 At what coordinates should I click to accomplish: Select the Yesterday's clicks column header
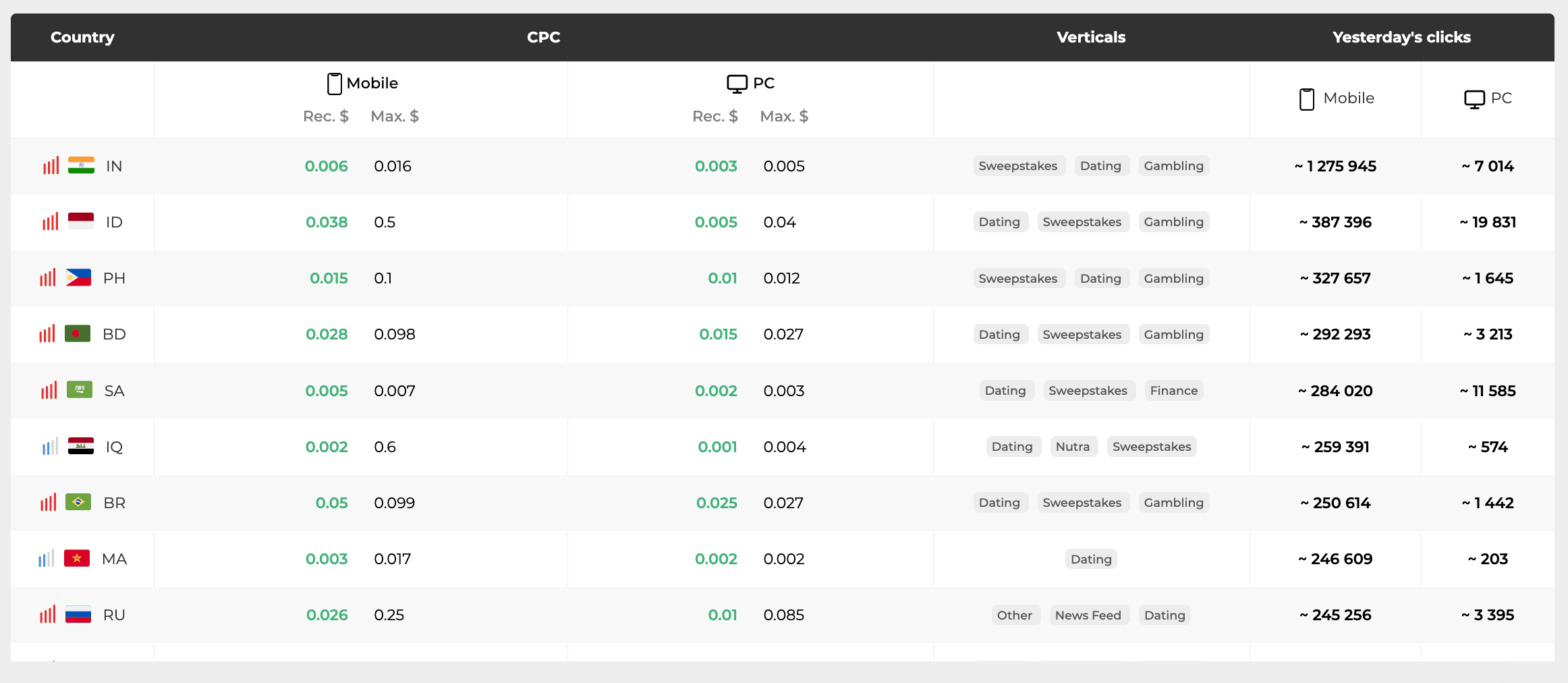(x=1401, y=37)
